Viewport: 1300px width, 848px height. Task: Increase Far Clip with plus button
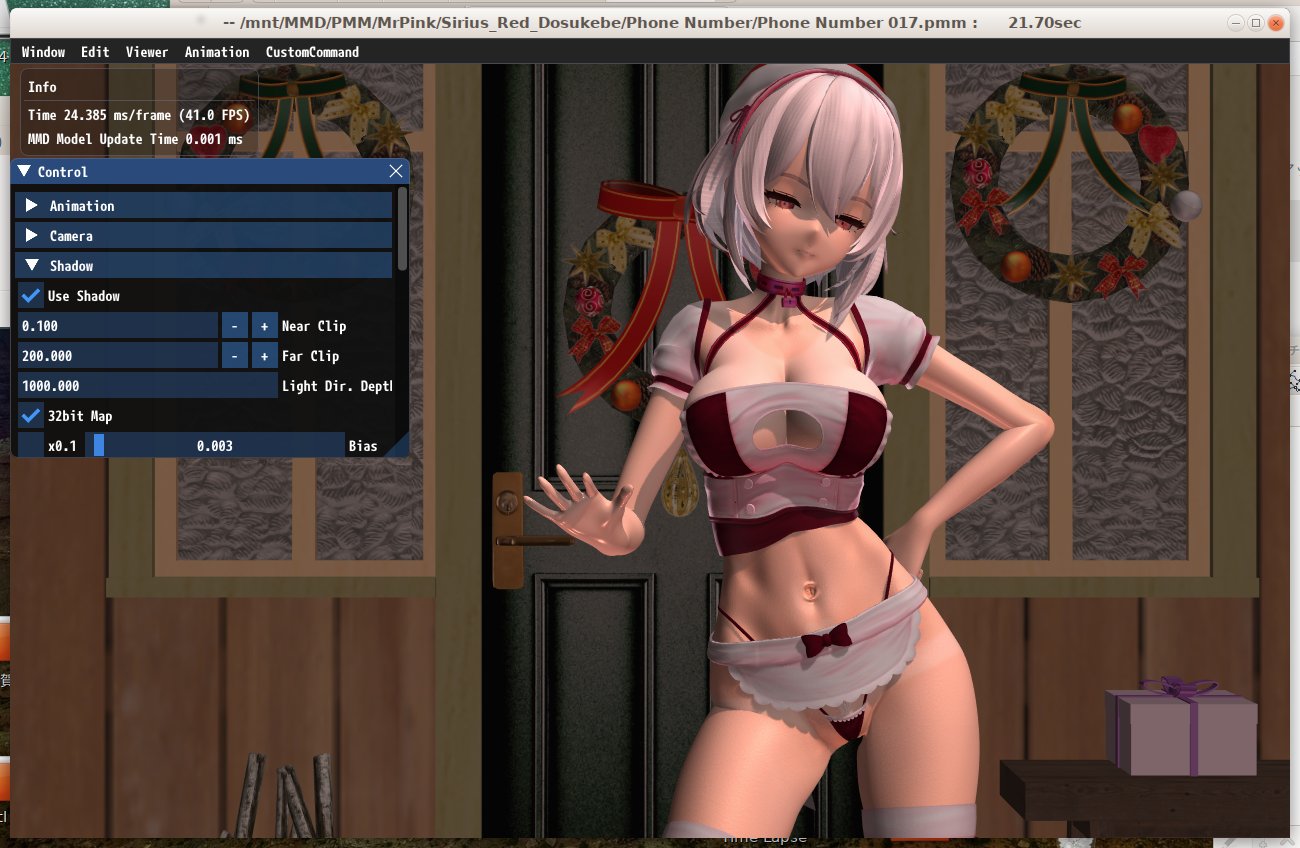264,356
